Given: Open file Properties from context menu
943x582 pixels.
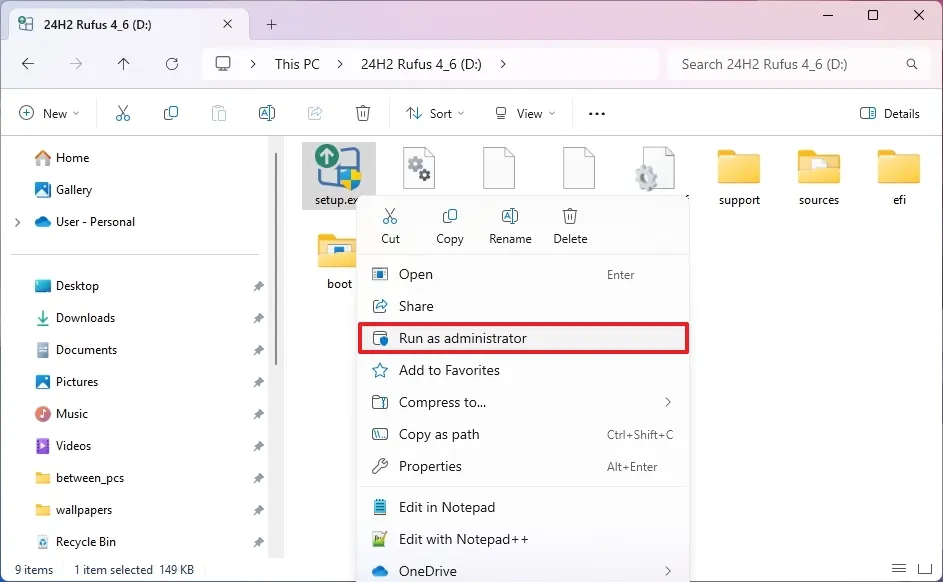Looking at the screenshot, I should [429, 466].
